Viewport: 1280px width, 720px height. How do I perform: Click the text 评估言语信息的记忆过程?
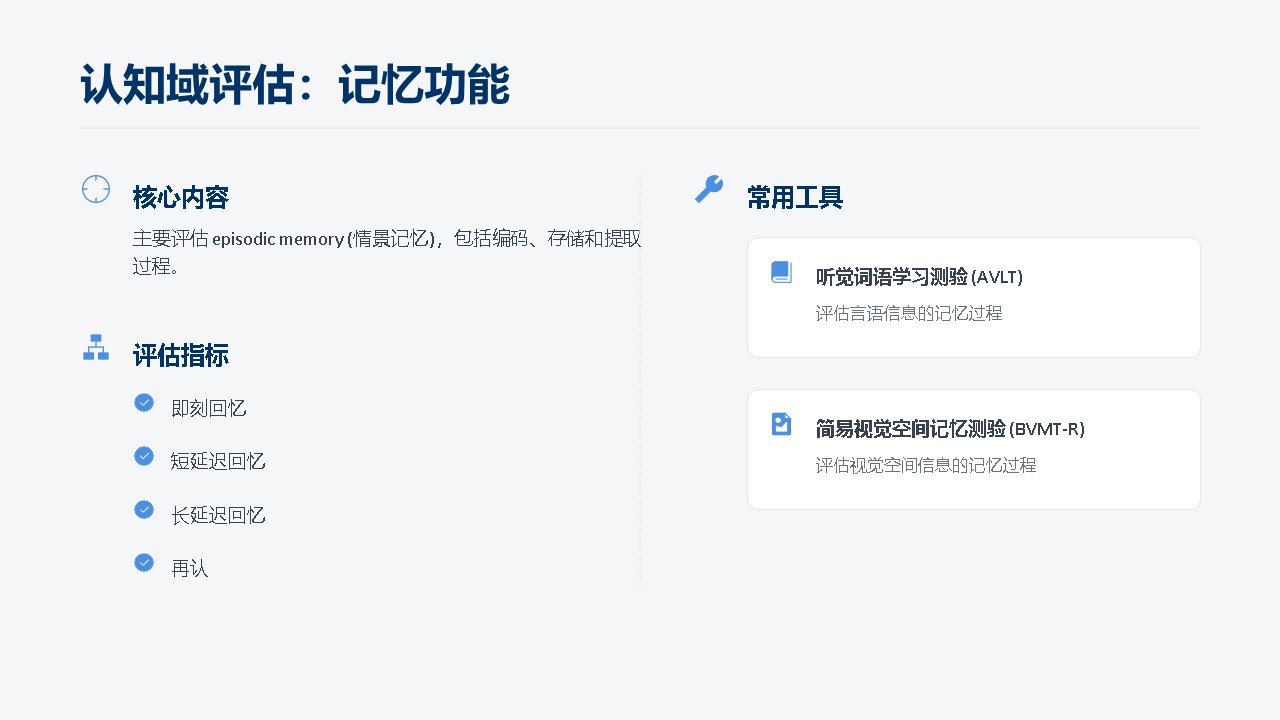point(908,314)
